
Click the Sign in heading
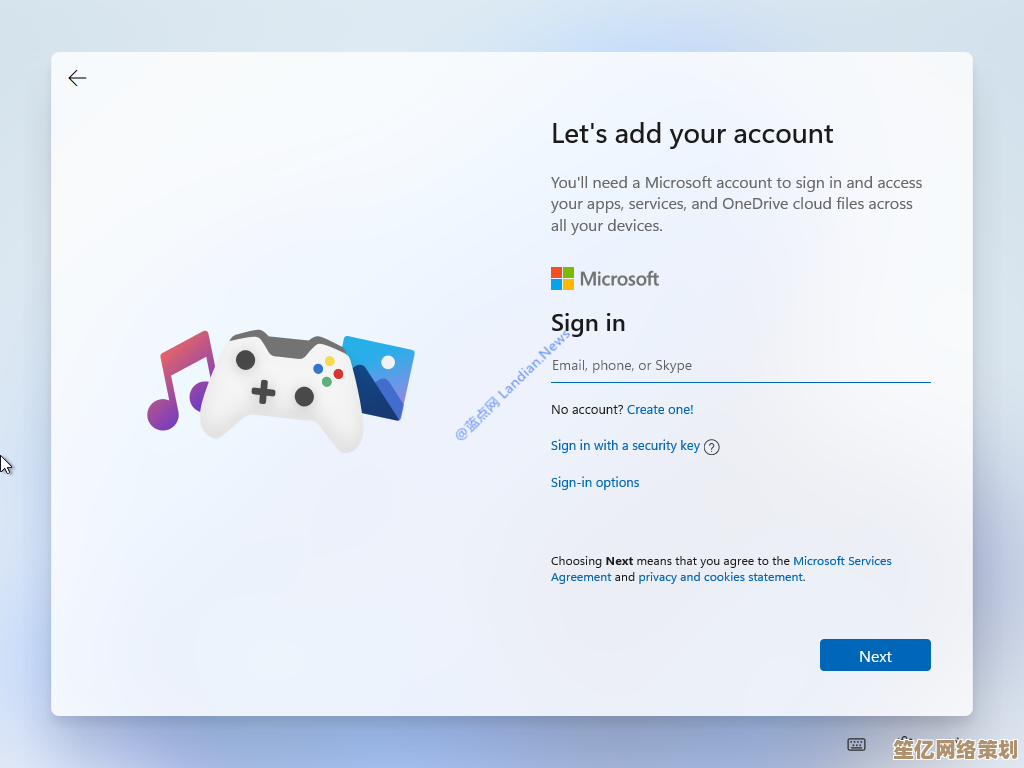(x=588, y=323)
